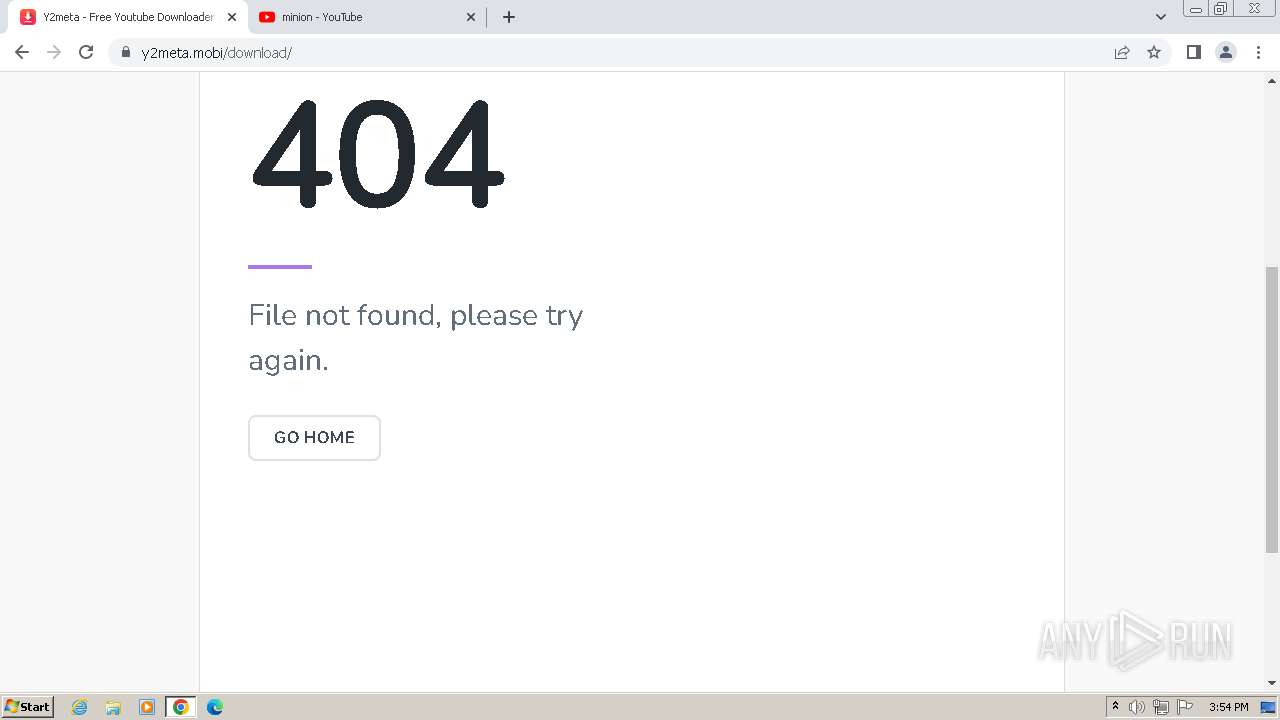This screenshot has height=720, width=1280.
Task: Open the media player taskbar icon
Action: point(147,707)
